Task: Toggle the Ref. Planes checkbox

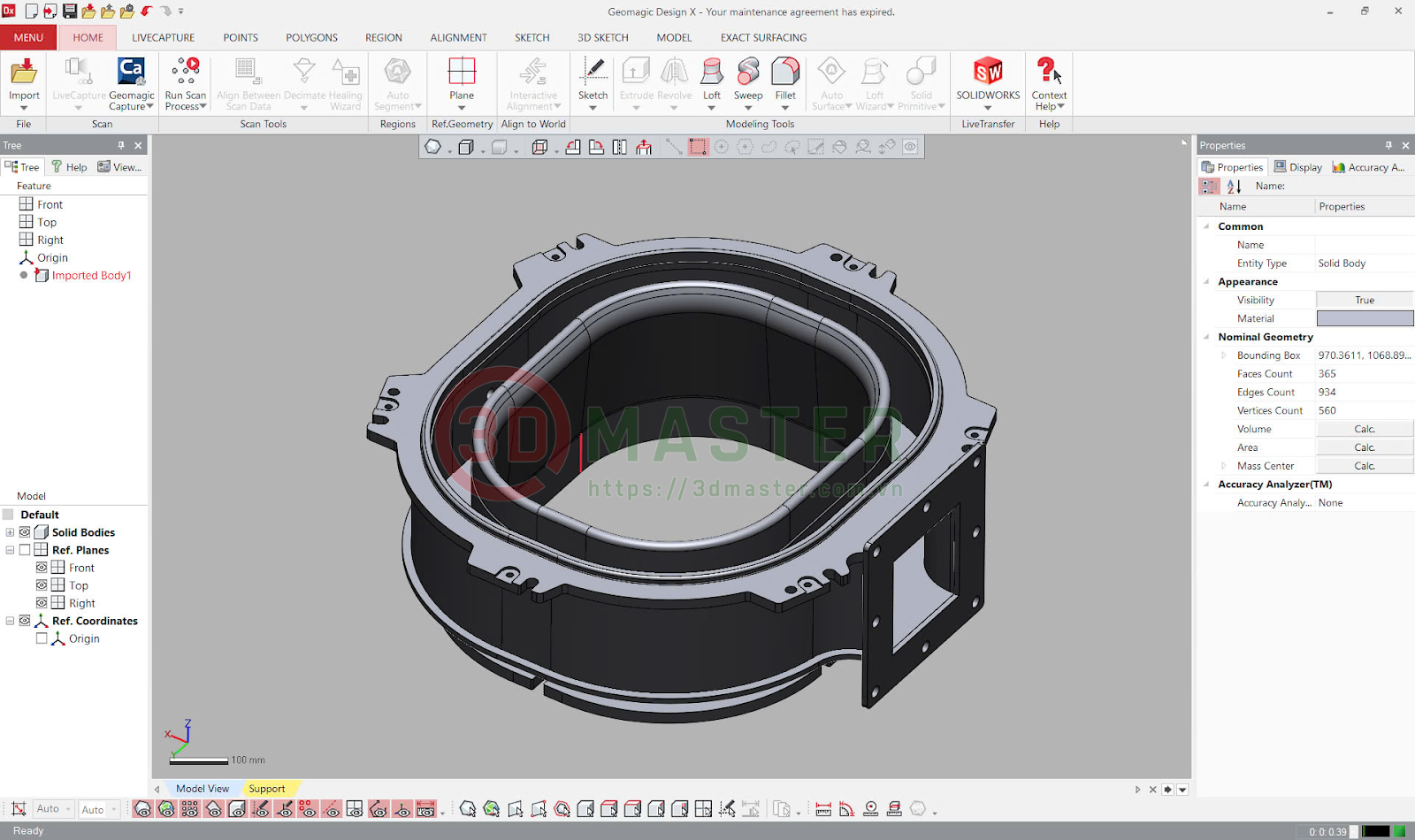Action: pos(25,550)
